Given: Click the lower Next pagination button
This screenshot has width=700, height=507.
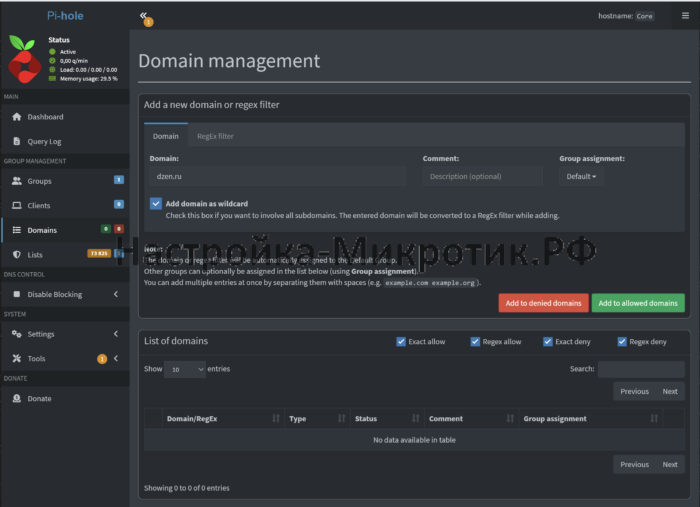Looking at the screenshot, I should click(x=670, y=465).
